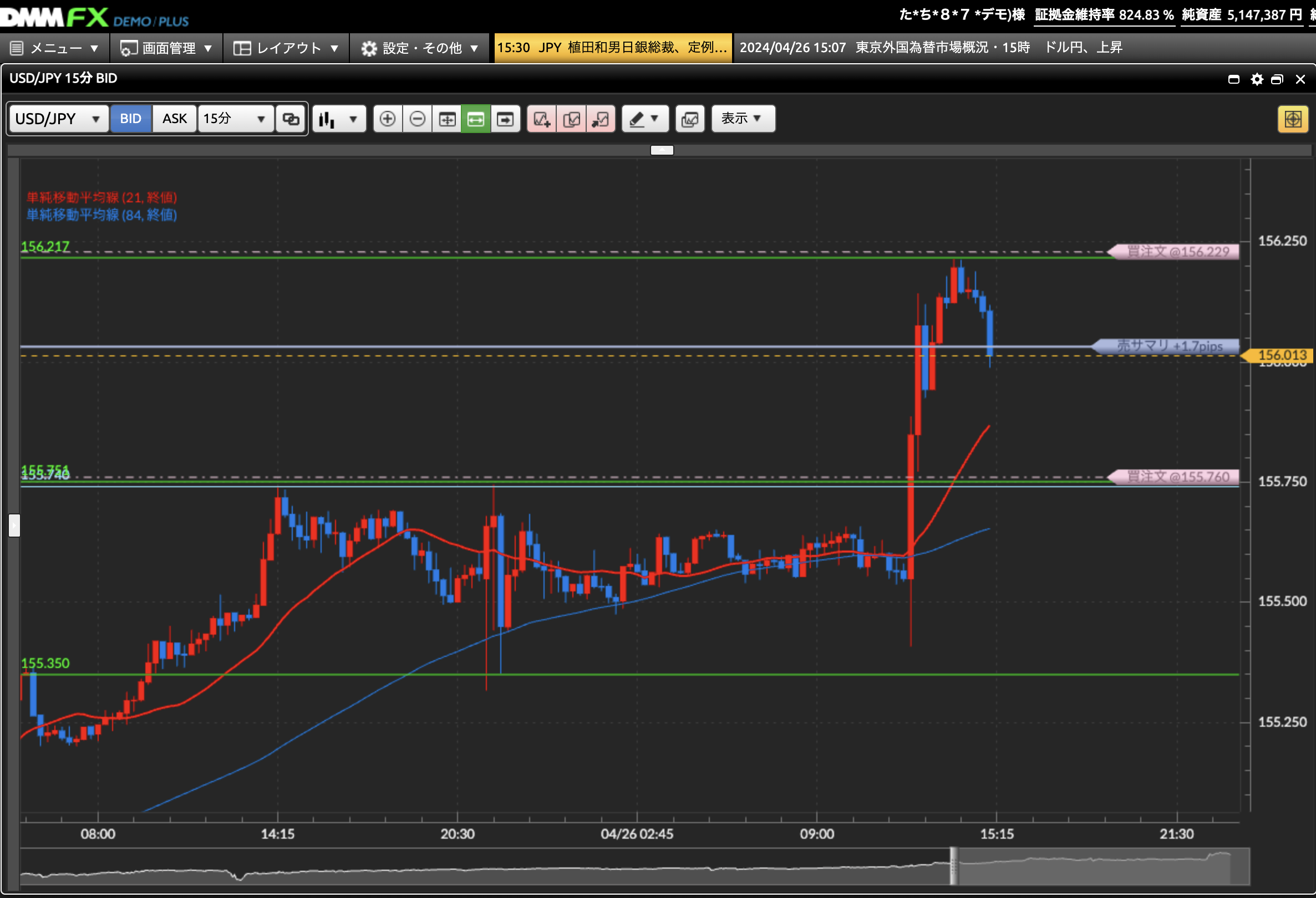Click the DMM FX DEMO PLUS logo
This screenshot has width=1316, height=898.
tap(95, 17)
